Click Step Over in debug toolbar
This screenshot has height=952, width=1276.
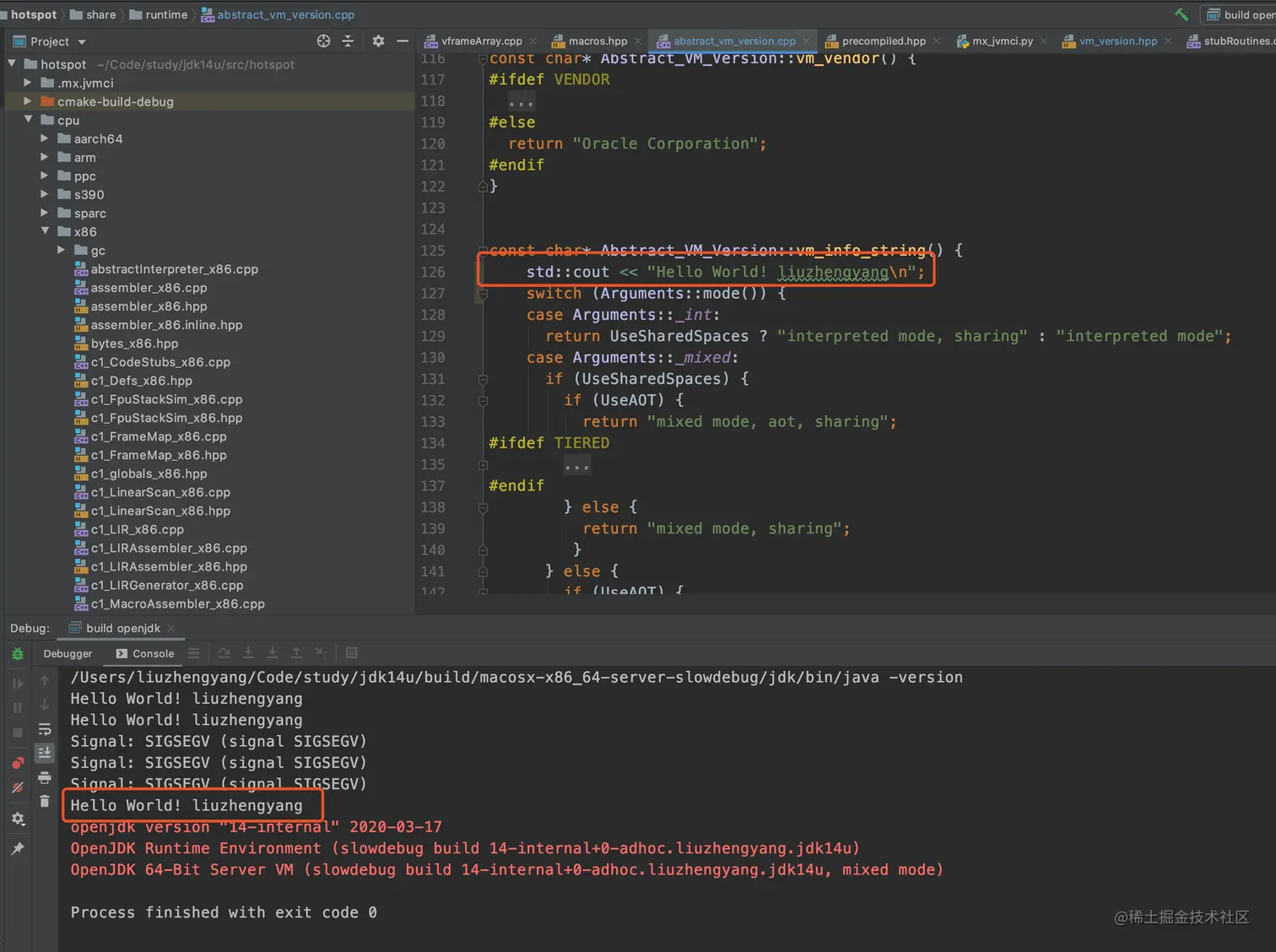tap(224, 653)
